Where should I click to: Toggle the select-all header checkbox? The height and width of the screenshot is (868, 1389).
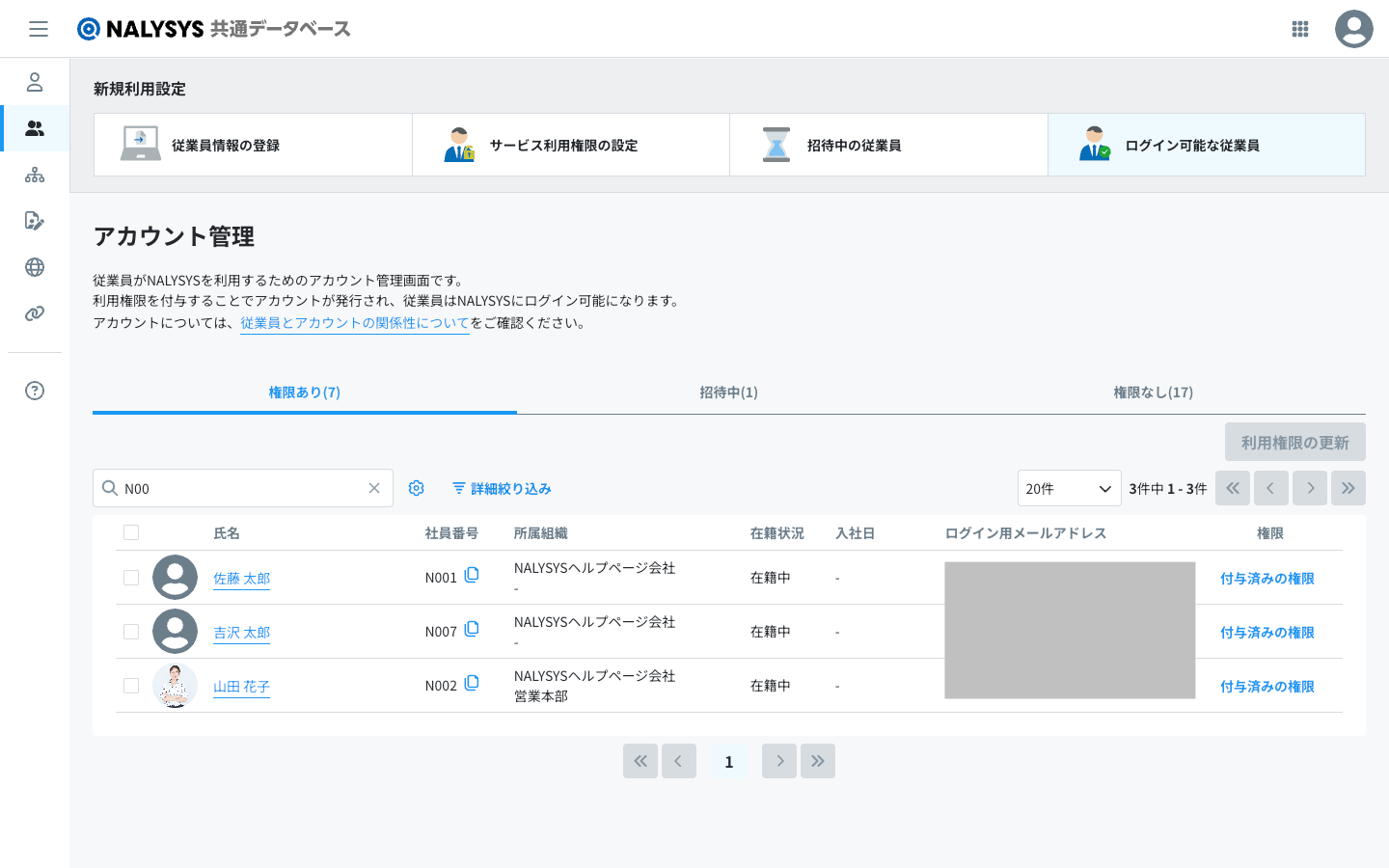(x=131, y=532)
